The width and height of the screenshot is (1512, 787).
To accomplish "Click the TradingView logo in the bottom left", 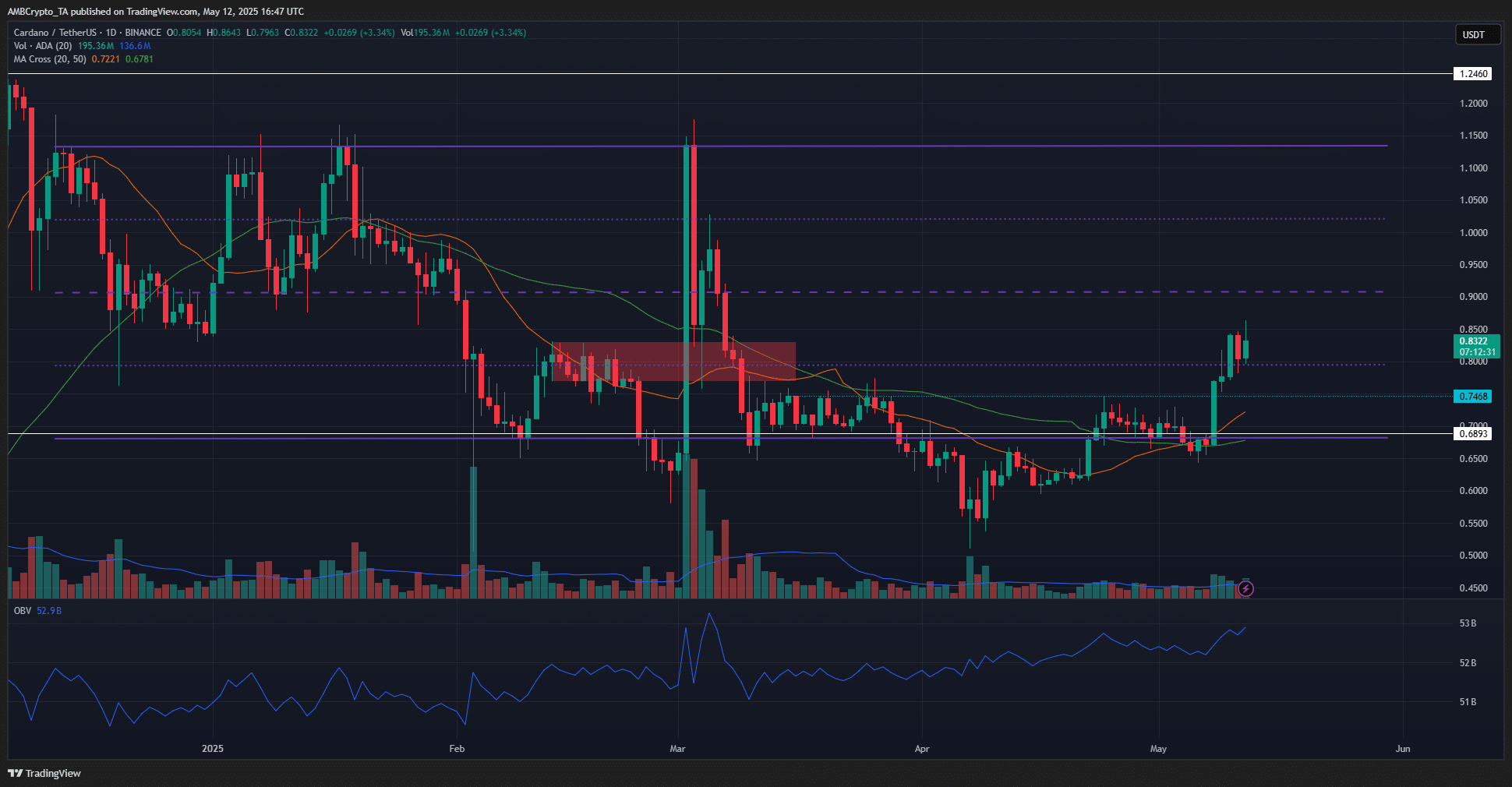I will 44,773.
